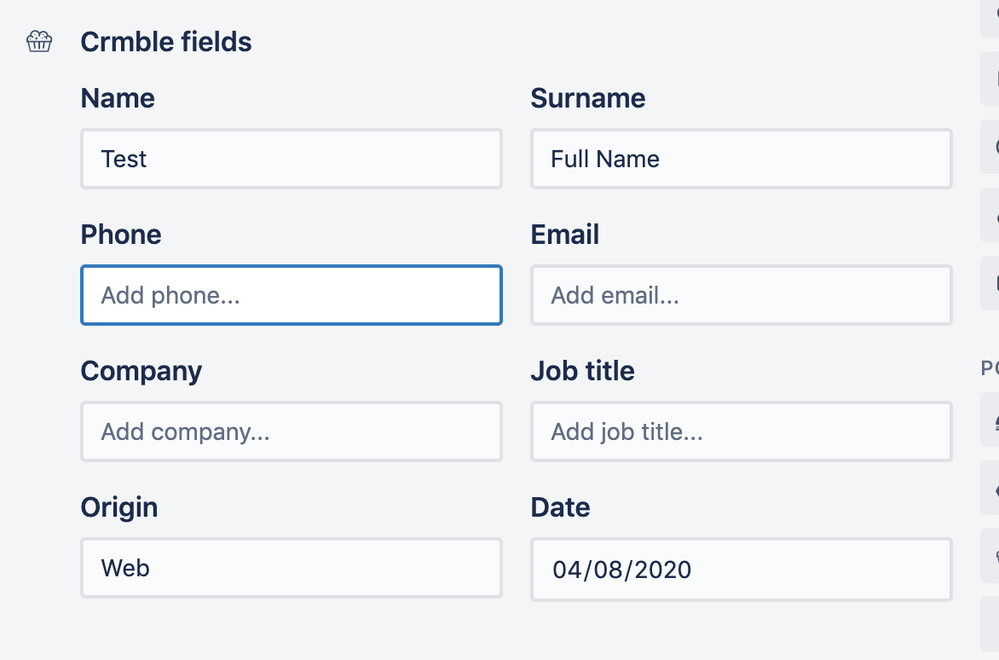
Task: Click the Email label
Action: point(565,234)
